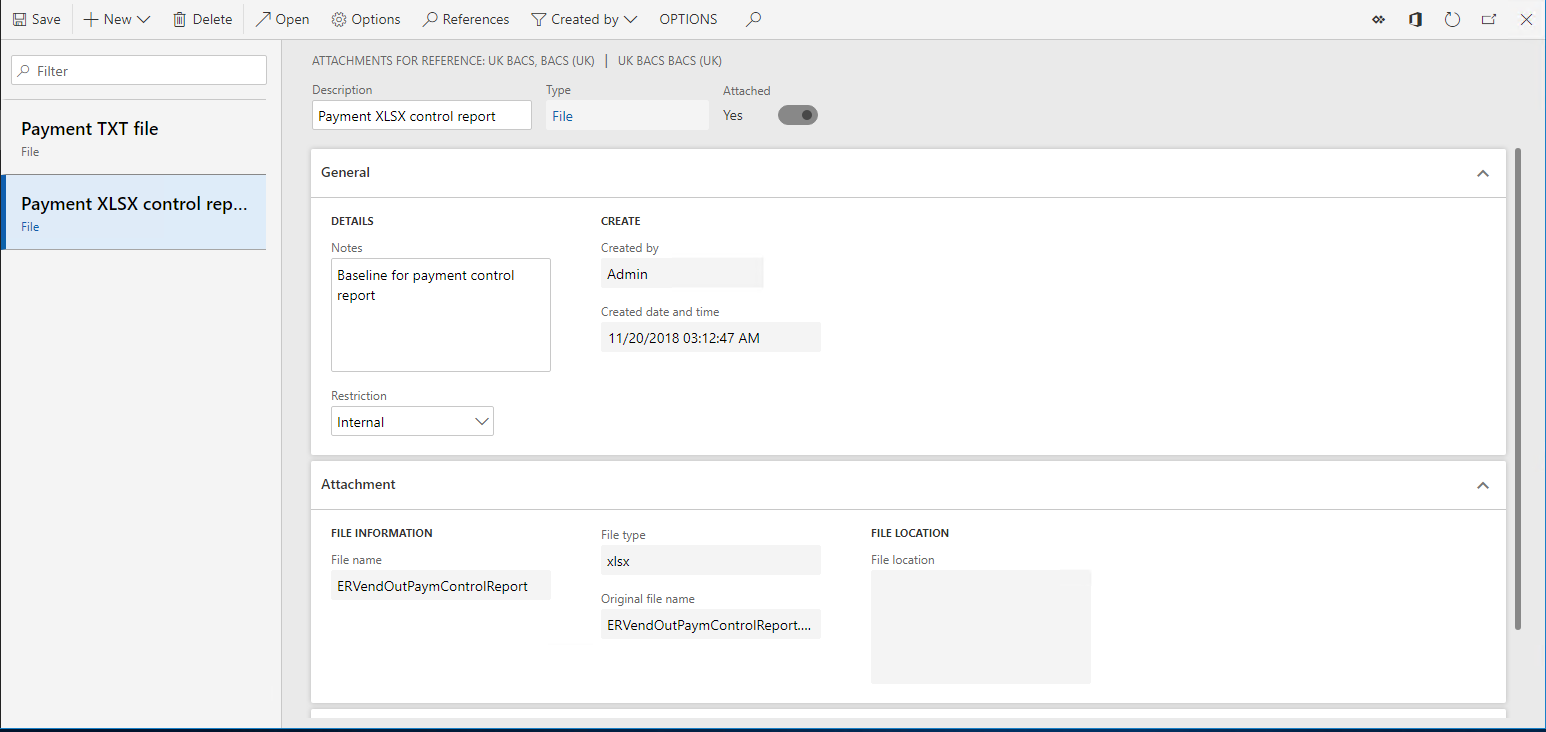Click the Refresh icon near window controls
The image size is (1546, 732).
pos(1452,18)
